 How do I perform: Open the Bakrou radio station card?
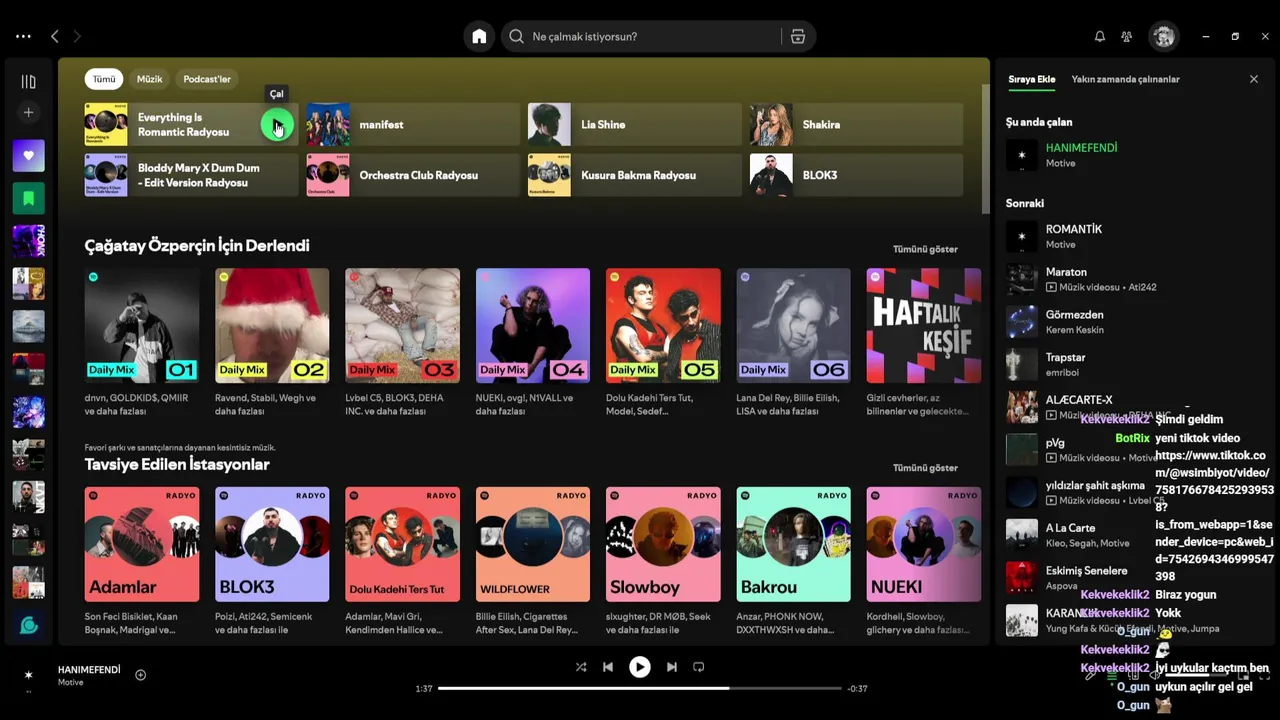794,544
